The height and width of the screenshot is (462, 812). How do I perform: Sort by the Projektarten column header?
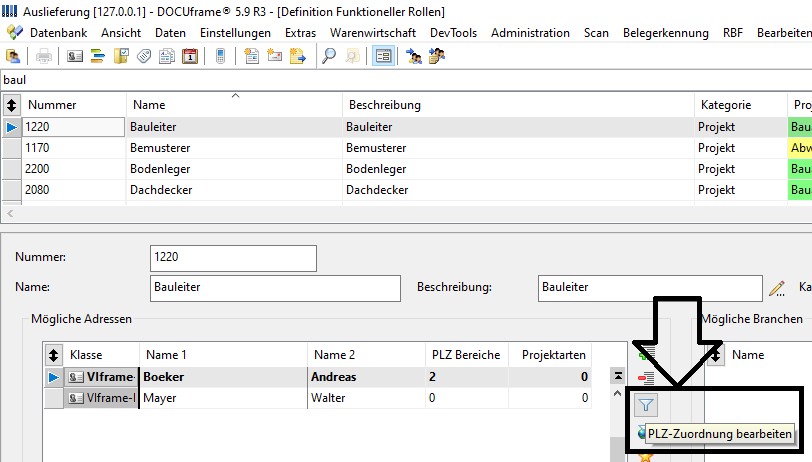pyautogui.click(x=550, y=355)
